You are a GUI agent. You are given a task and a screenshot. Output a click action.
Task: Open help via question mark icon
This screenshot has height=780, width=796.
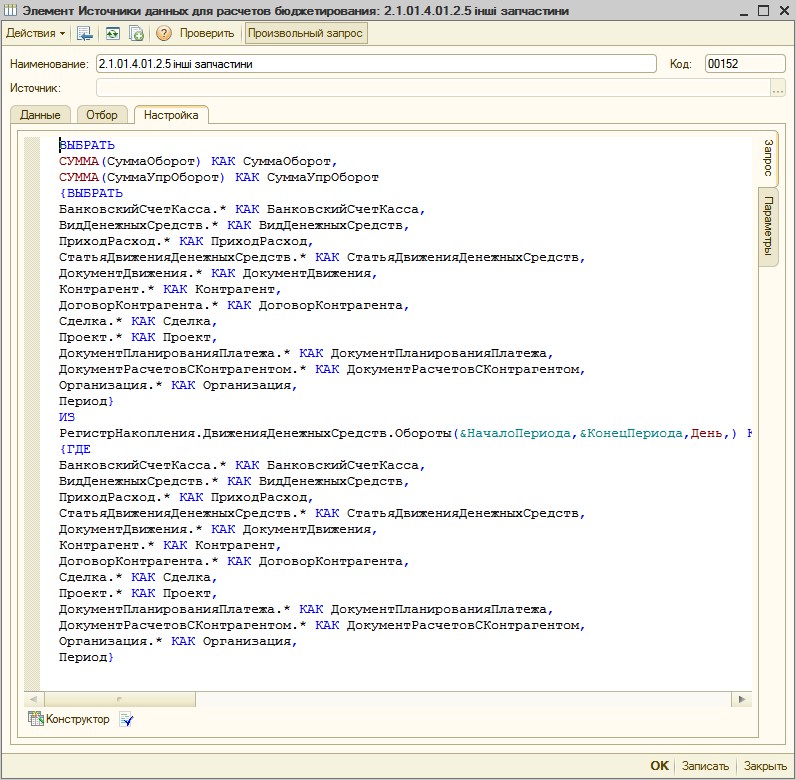click(x=164, y=33)
